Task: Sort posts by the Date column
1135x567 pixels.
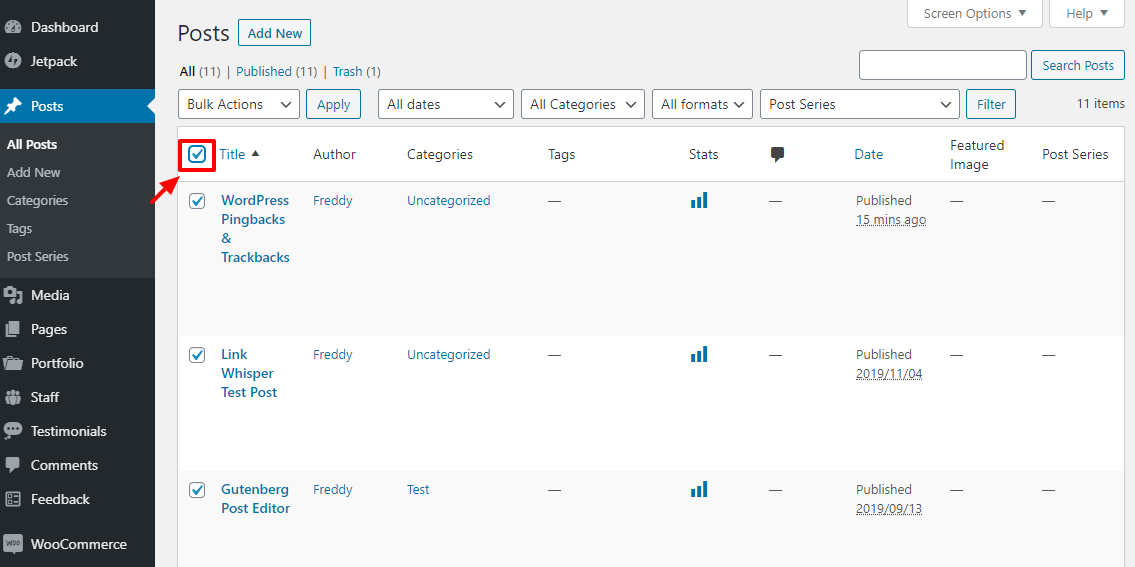Action: click(868, 154)
